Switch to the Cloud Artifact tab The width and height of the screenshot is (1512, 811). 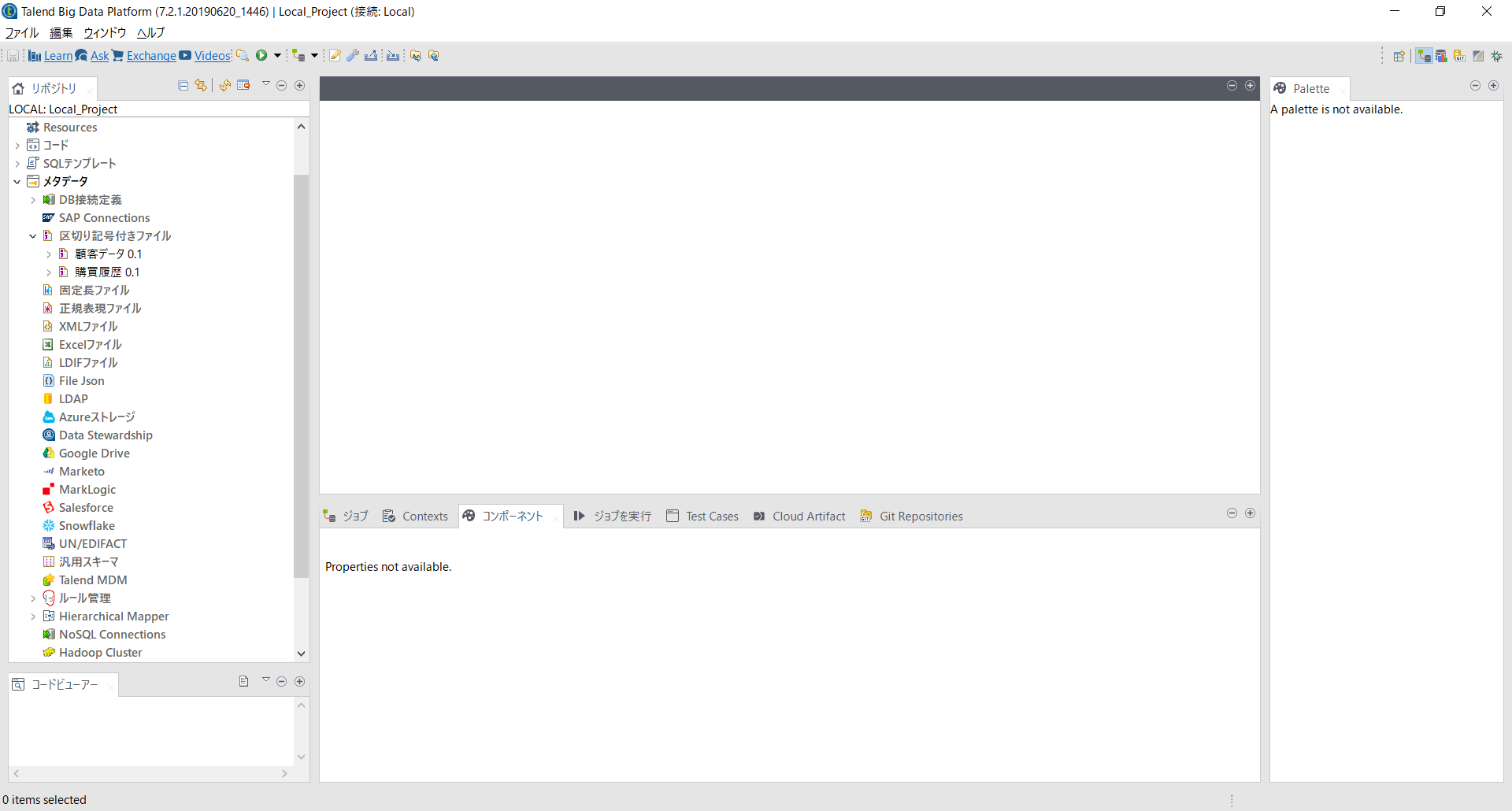point(799,517)
